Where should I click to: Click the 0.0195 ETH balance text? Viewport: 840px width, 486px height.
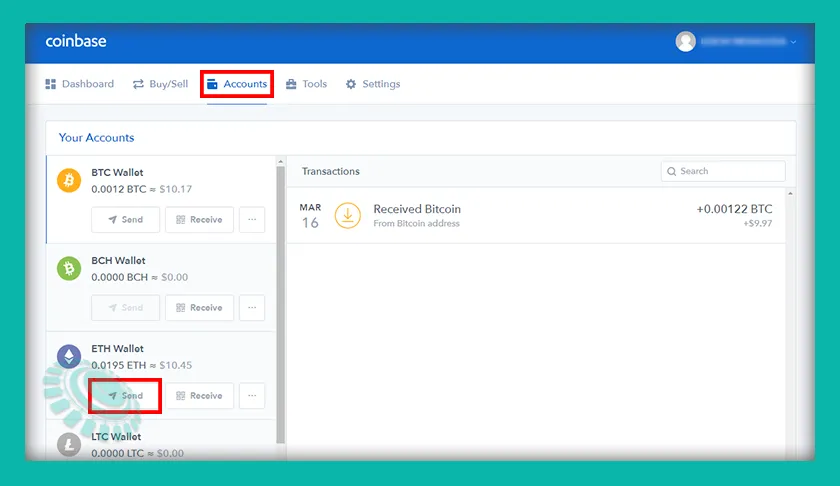[x=118, y=365]
